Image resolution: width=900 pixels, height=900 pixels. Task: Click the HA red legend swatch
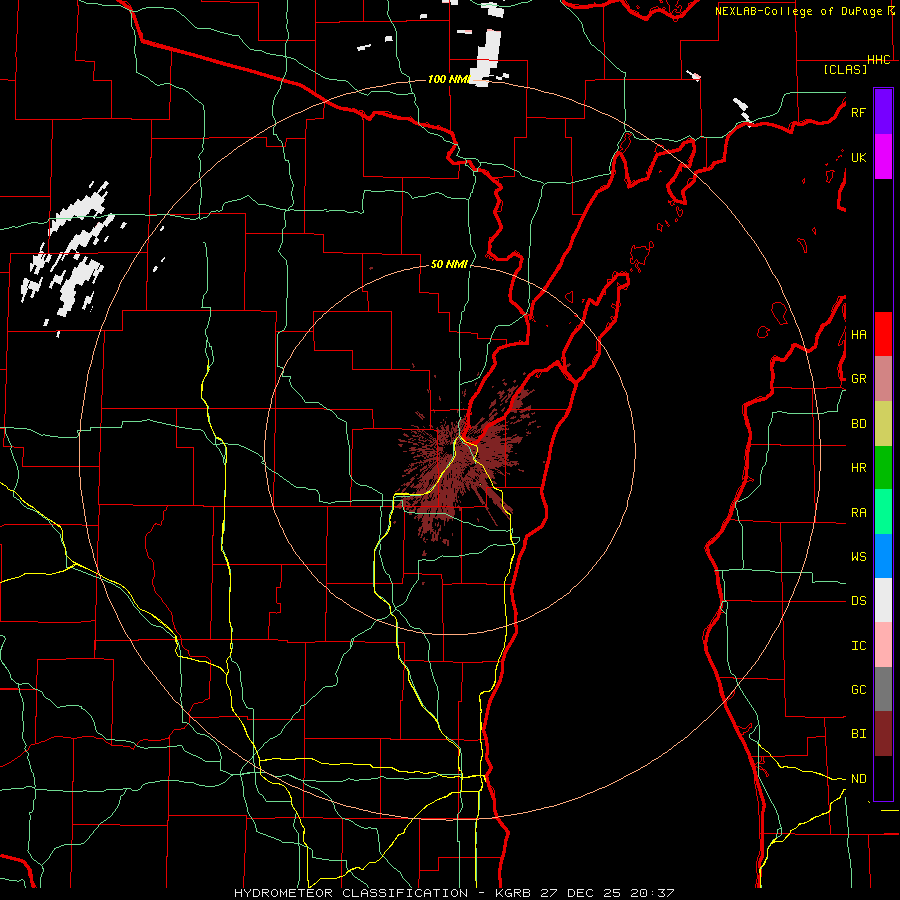(x=883, y=334)
